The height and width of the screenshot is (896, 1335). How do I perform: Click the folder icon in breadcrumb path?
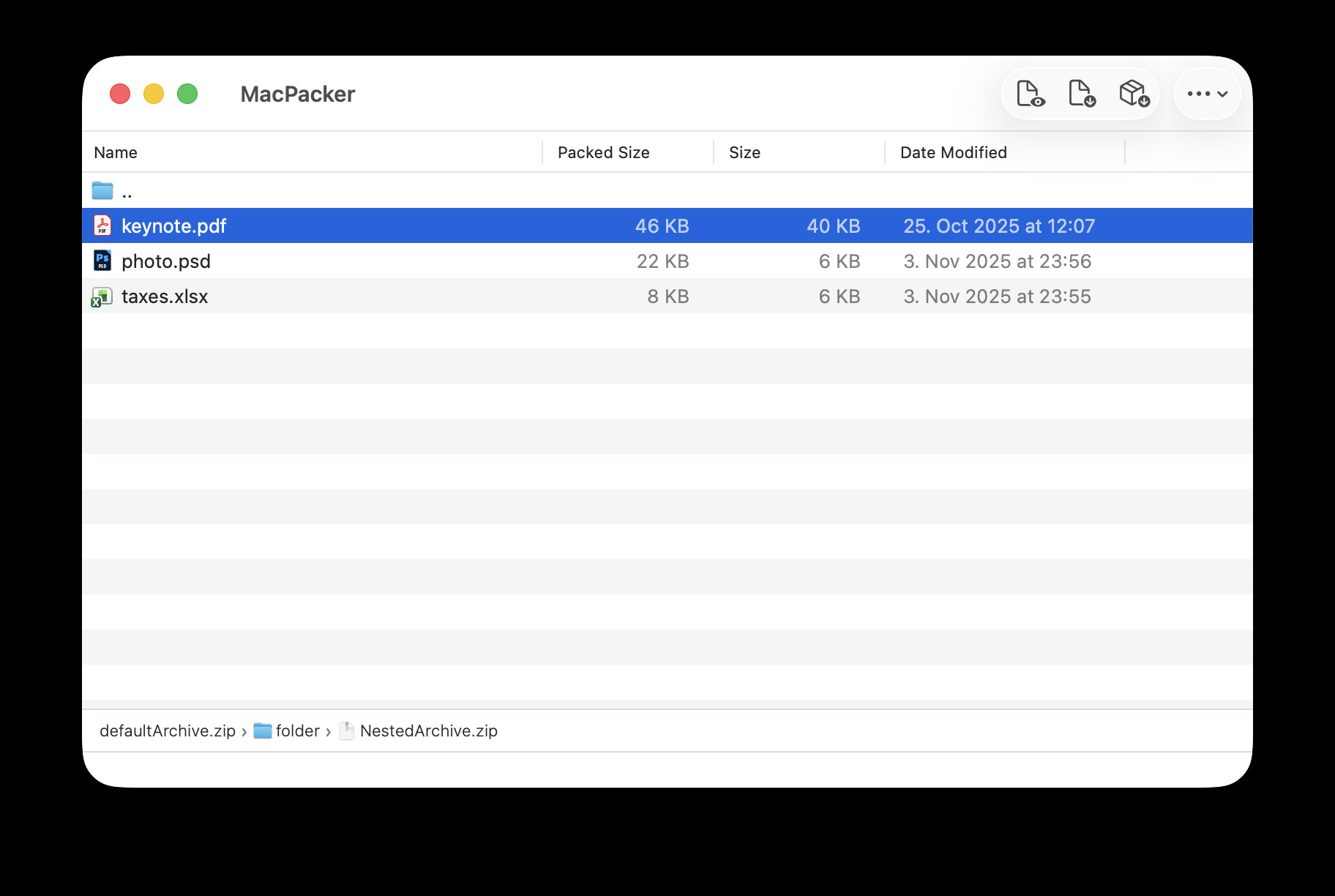262,731
